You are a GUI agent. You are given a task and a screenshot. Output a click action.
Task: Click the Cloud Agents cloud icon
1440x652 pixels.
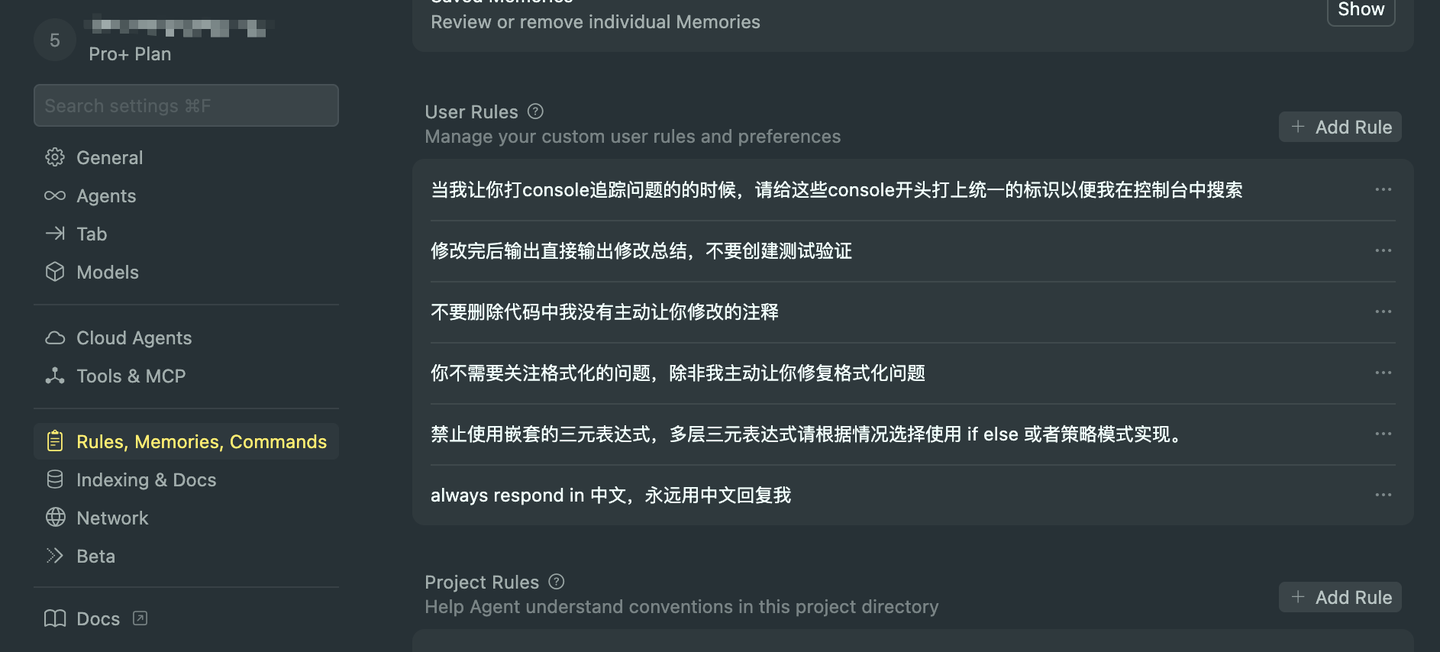pyautogui.click(x=54, y=337)
